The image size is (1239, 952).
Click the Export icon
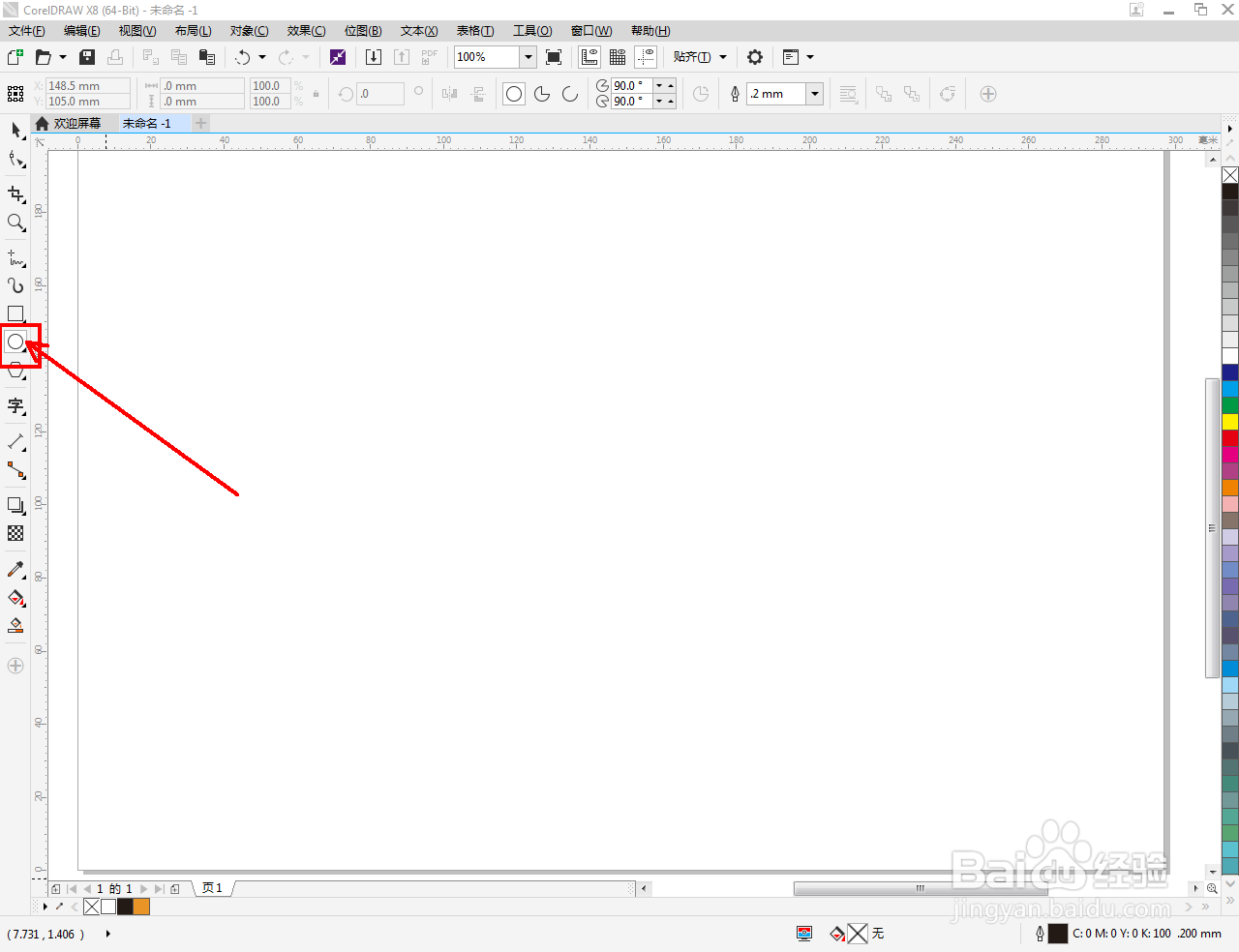402,57
